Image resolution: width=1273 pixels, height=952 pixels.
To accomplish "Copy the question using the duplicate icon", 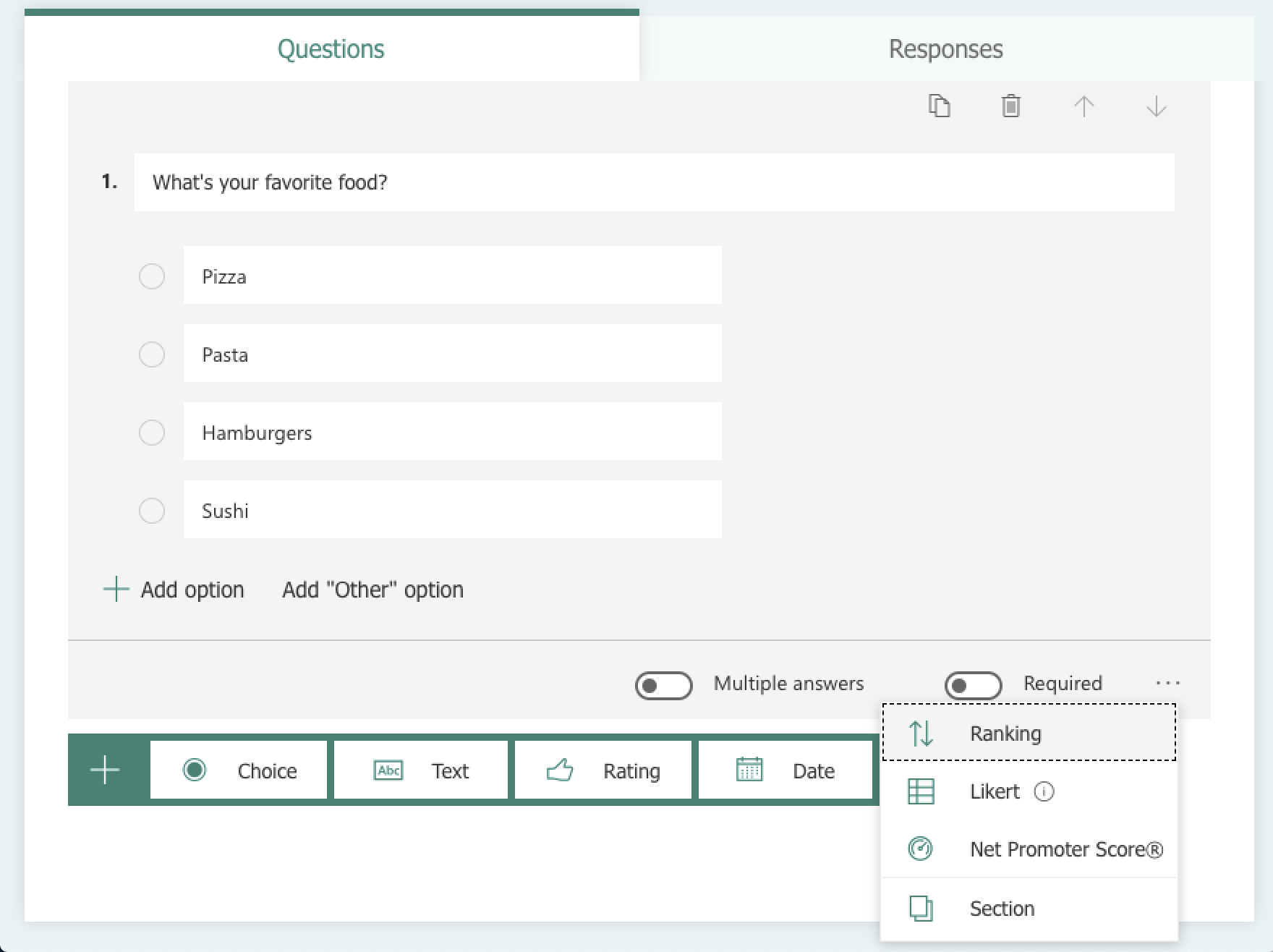I will 939,106.
